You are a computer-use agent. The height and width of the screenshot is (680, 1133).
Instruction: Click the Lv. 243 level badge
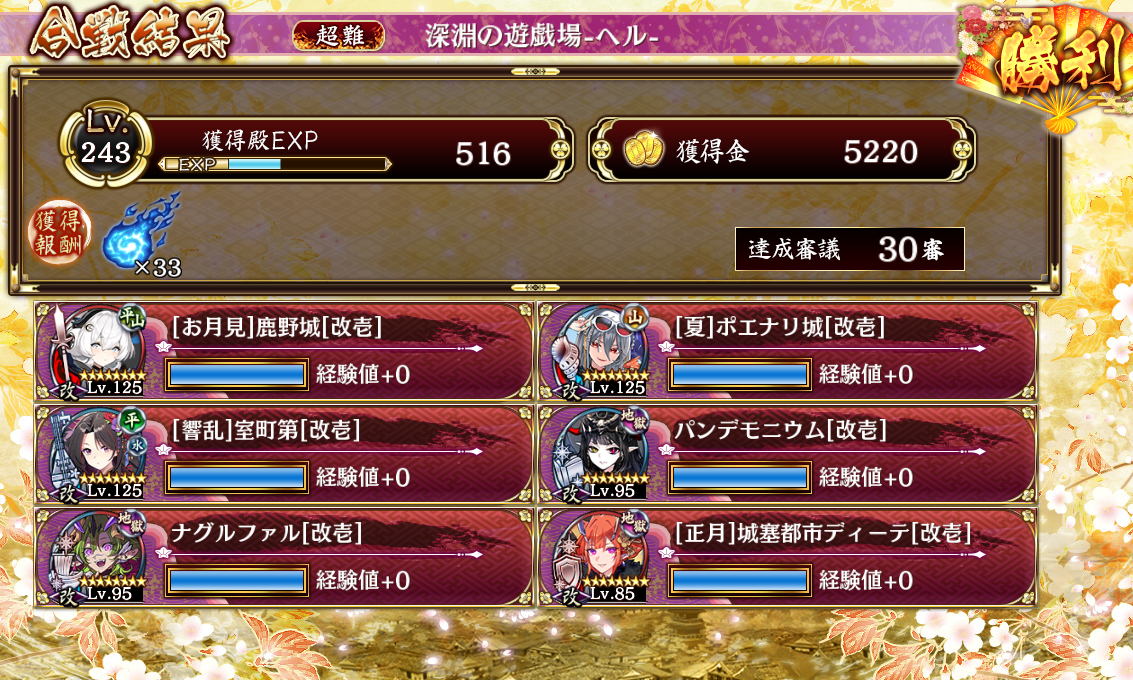point(106,143)
